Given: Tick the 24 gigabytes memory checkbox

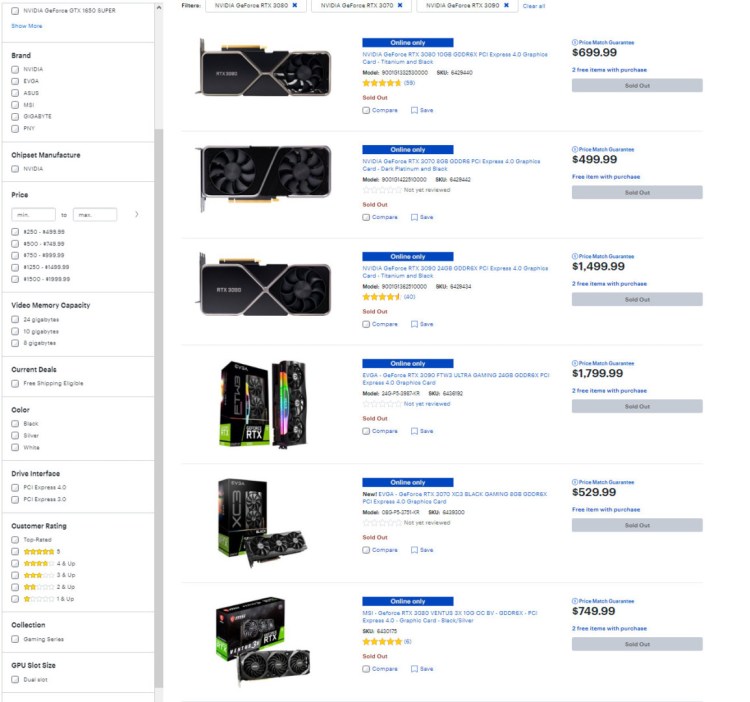Looking at the screenshot, I should (15, 319).
